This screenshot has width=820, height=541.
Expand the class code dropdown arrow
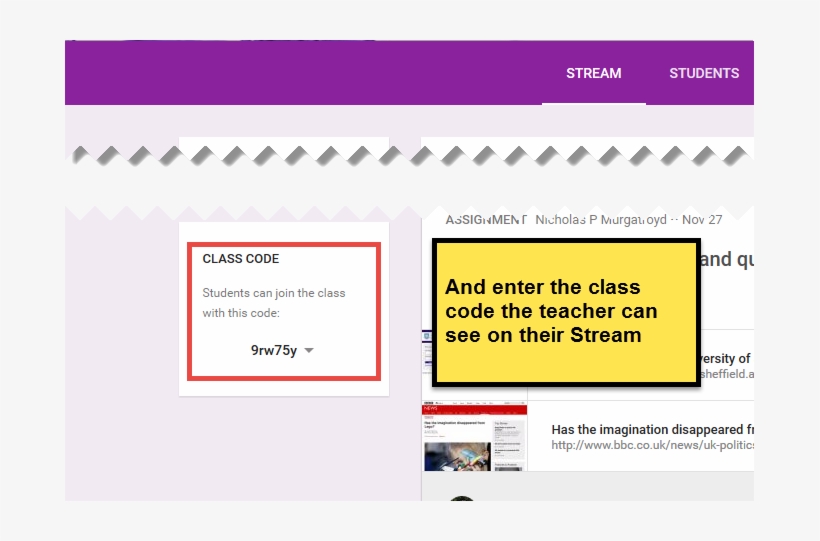coord(309,351)
